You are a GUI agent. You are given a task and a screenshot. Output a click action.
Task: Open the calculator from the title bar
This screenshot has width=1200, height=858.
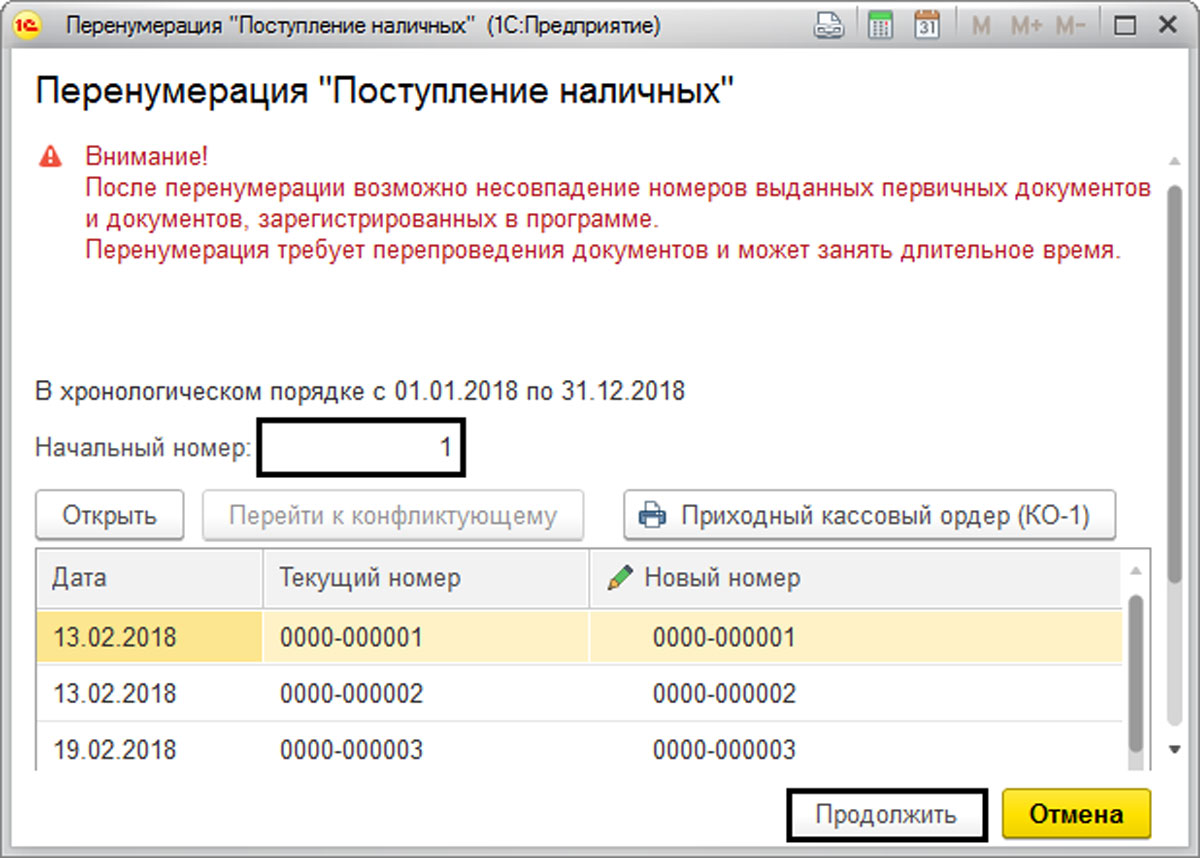click(880, 26)
